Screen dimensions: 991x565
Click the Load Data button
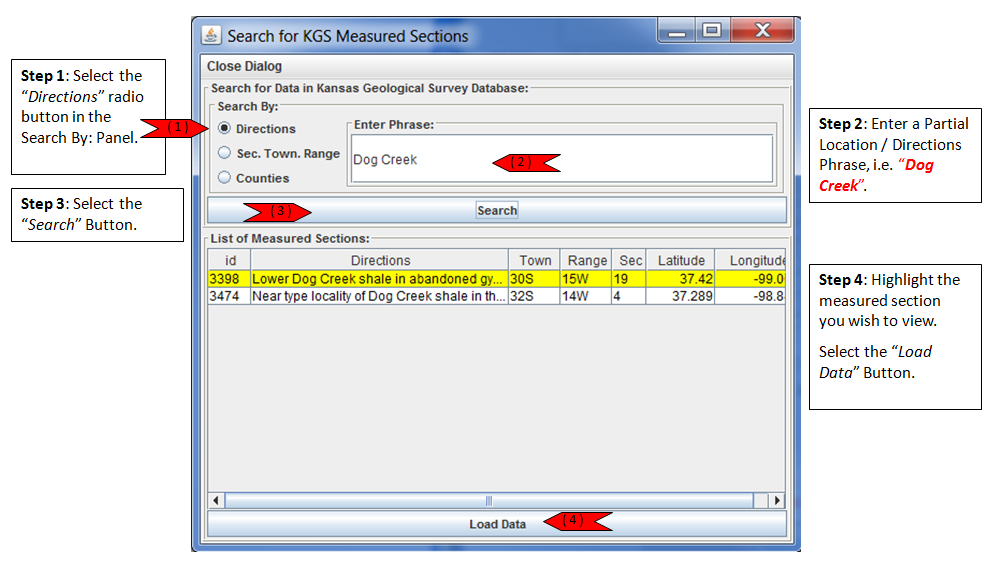point(497,524)
